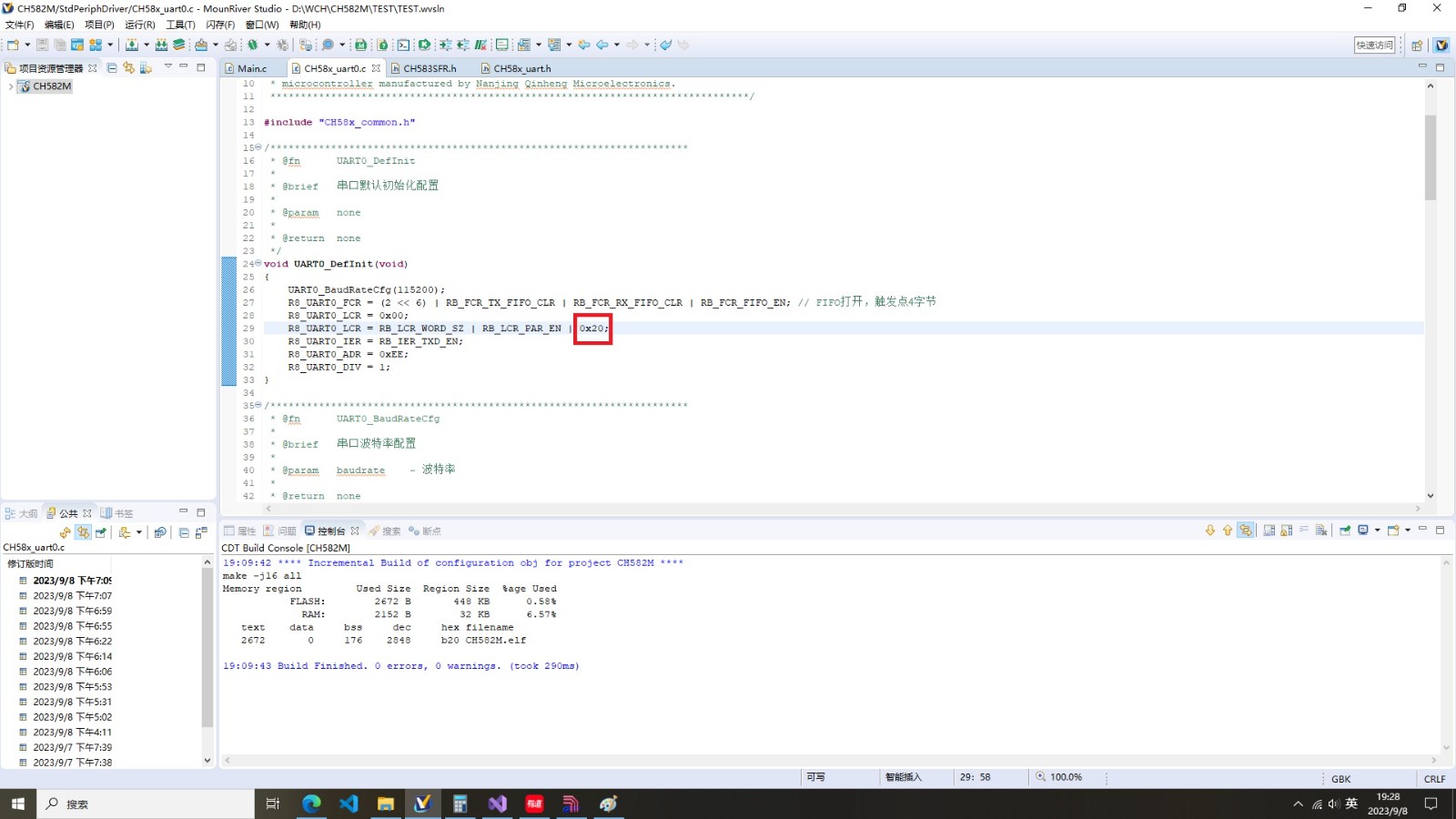Viewport: 1456px width, 819px height.
Task: Open the 项目(P) menu
Action: click(99, 25)
